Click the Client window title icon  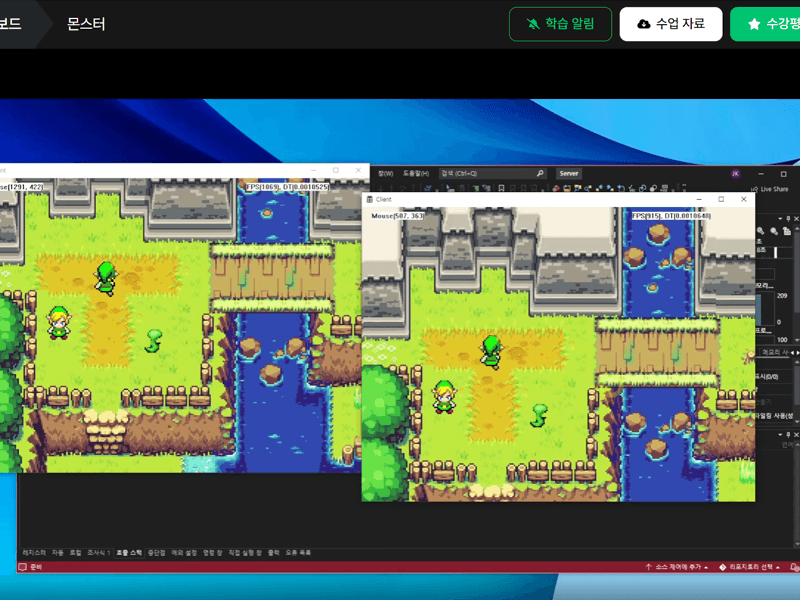point(369,199)
